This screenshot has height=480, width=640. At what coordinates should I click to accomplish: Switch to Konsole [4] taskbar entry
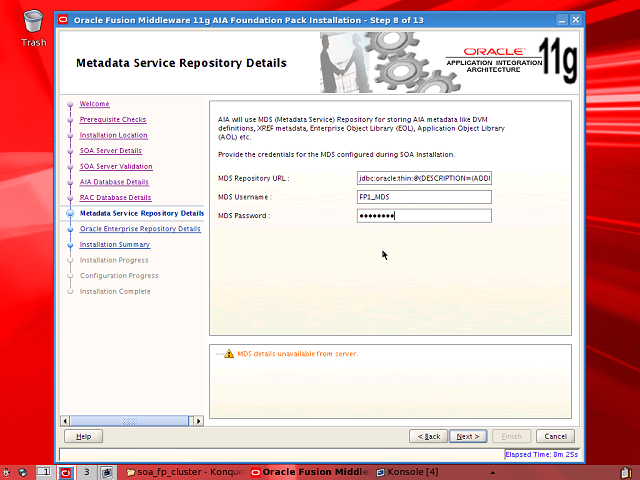click(407, 472)
